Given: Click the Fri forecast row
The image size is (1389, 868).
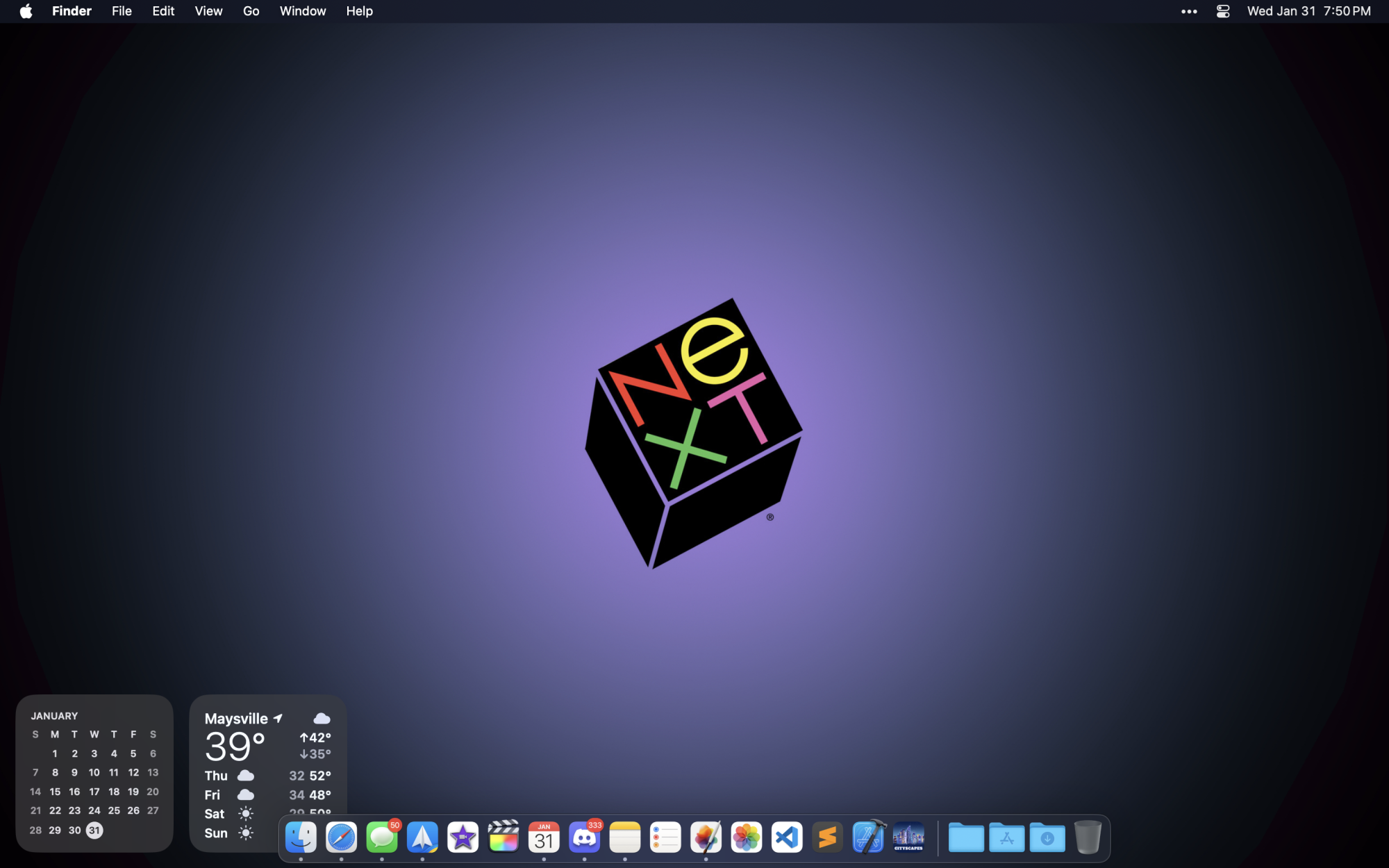Looking at the screenshot, I should pyautogui.click(x=267, y=795).
